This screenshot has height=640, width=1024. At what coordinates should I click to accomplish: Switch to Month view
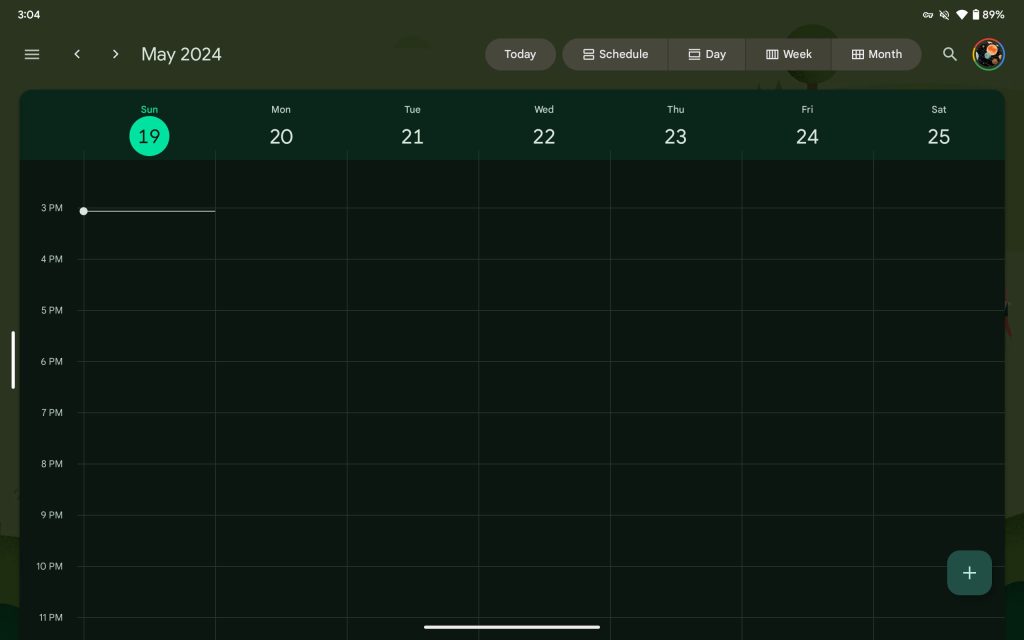pyautogui.click(x=877, y=54)
